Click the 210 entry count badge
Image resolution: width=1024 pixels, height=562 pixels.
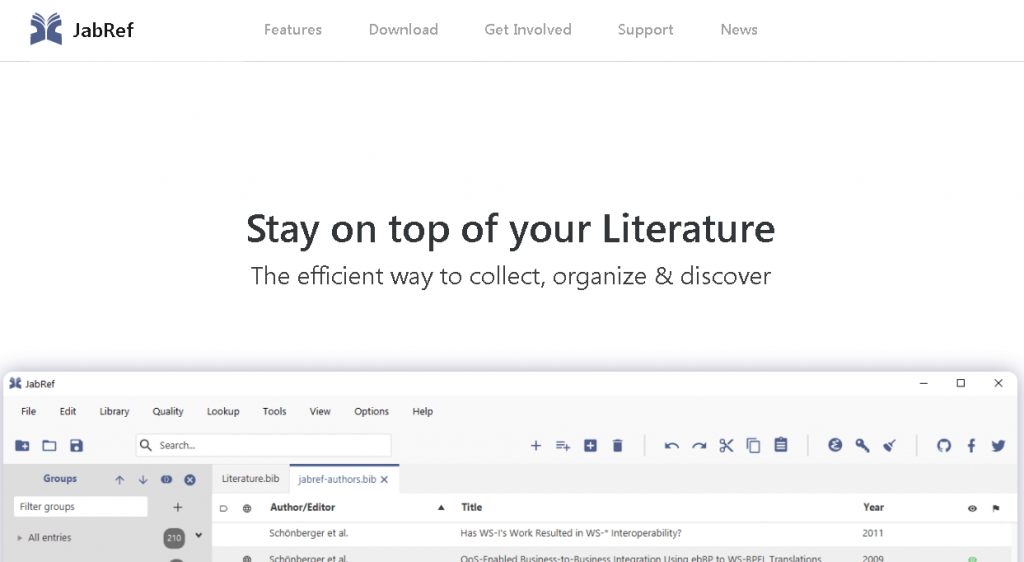[174, 538]
